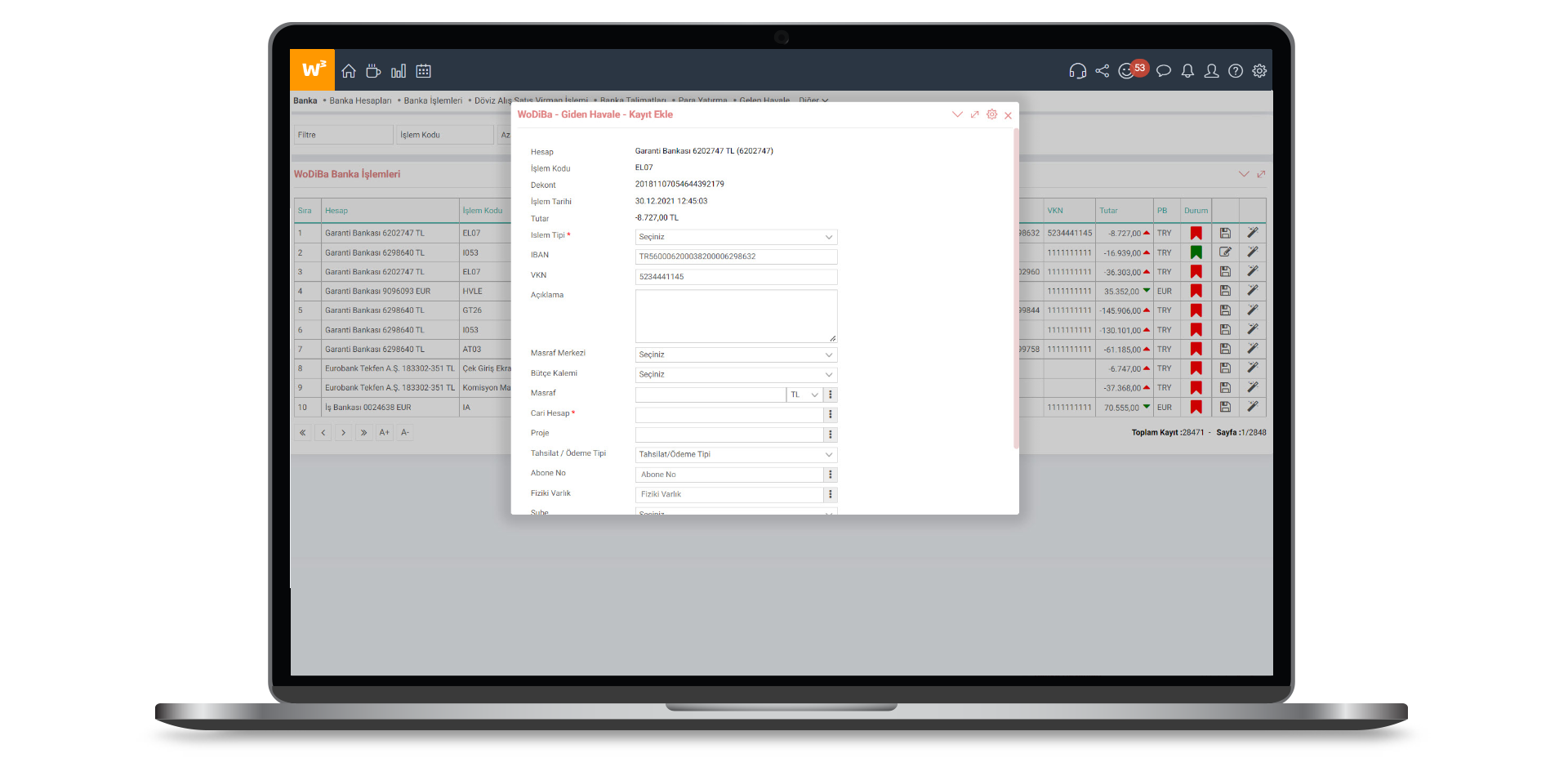
Task: Open the calendar icon in header
Action: point(423,71)
